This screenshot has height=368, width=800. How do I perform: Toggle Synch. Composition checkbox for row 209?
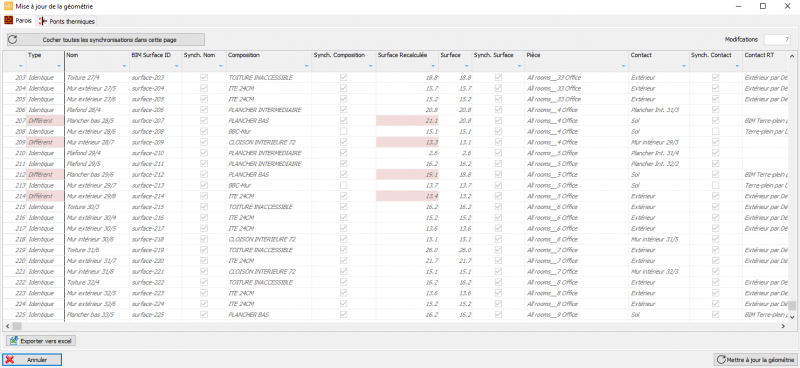(x=344, y=142)
